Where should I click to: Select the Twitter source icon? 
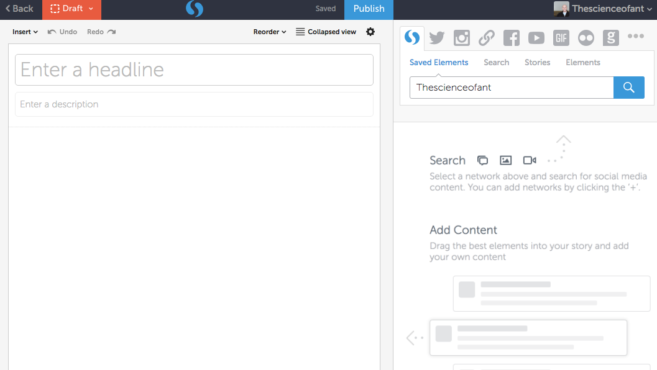(x=437, y=38)
